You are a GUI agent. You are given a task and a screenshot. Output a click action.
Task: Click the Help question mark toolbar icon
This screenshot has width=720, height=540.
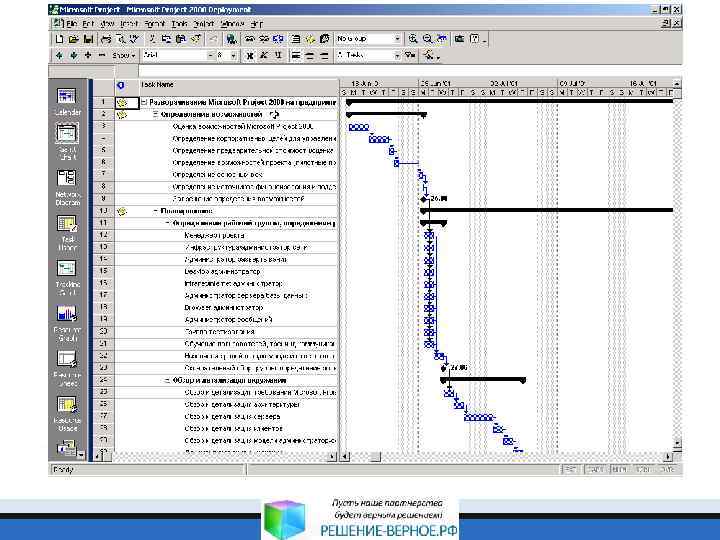475,39
